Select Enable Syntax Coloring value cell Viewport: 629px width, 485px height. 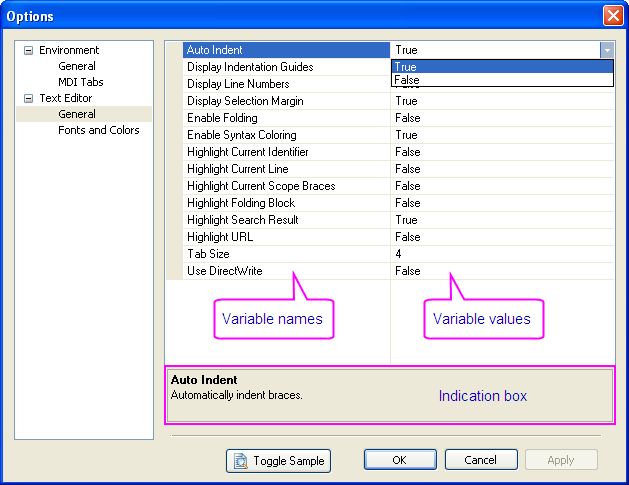click(500, 135)
